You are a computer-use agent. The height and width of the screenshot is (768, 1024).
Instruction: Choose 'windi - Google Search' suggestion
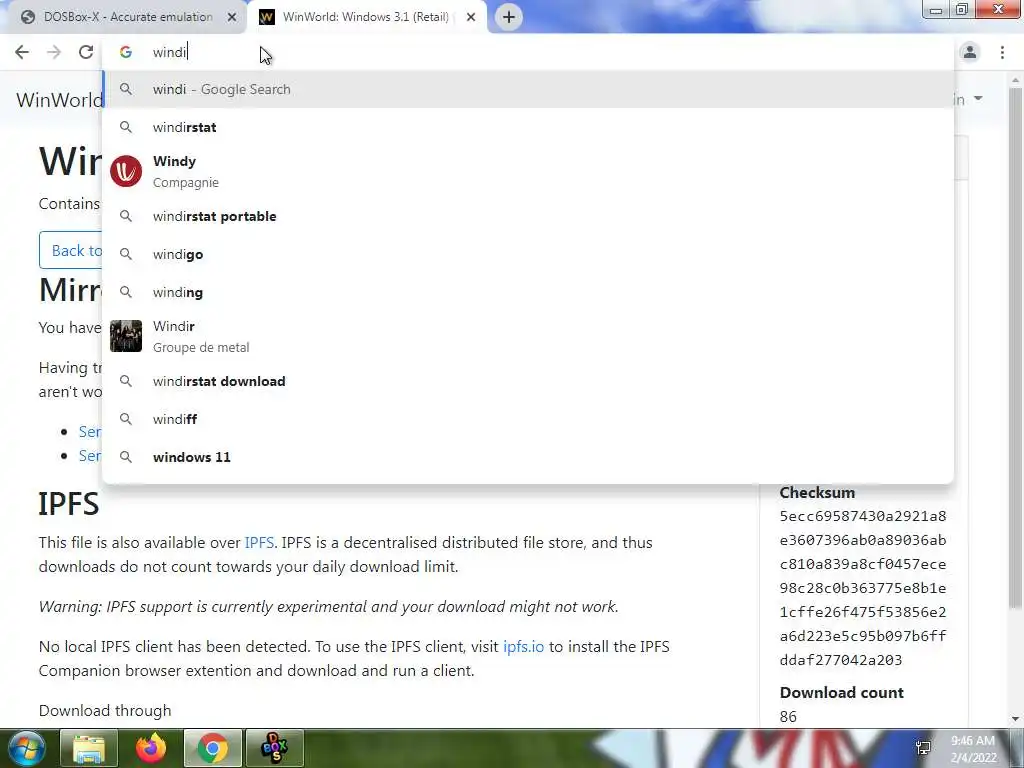(x=528, y=89)
